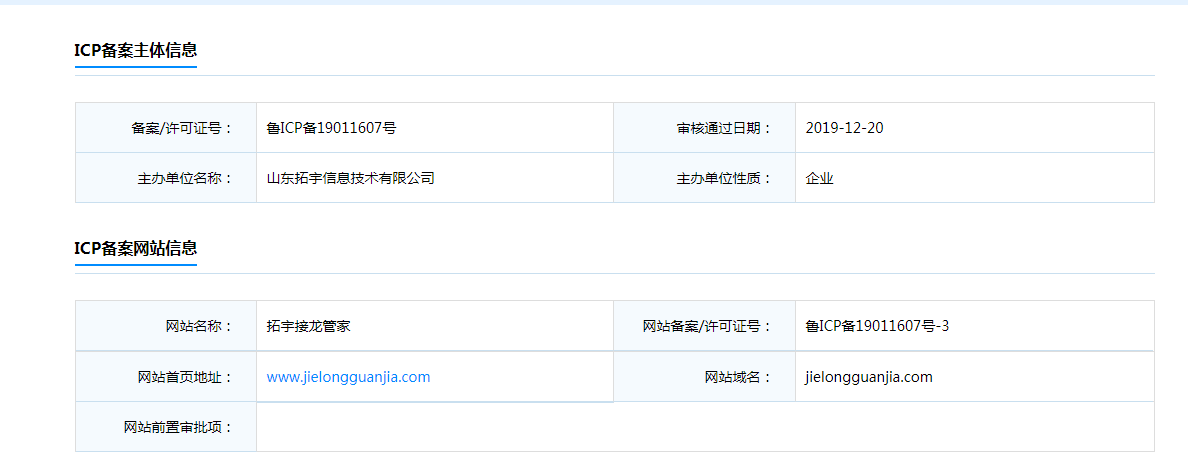Select the ICP备案网站信息 section heading
The width and height of the screenshot is (1188, 463).
pos(136,249)
